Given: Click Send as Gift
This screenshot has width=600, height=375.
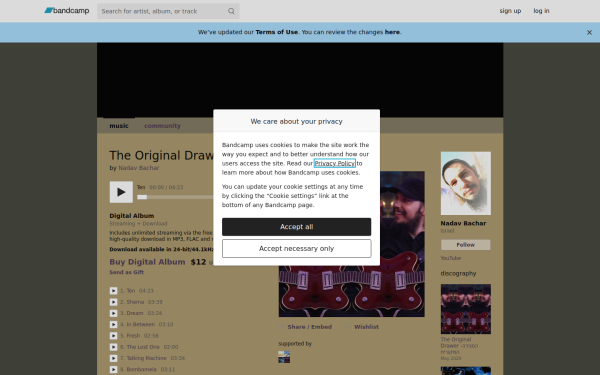Looking at the screenshot, I should (127, 272).
